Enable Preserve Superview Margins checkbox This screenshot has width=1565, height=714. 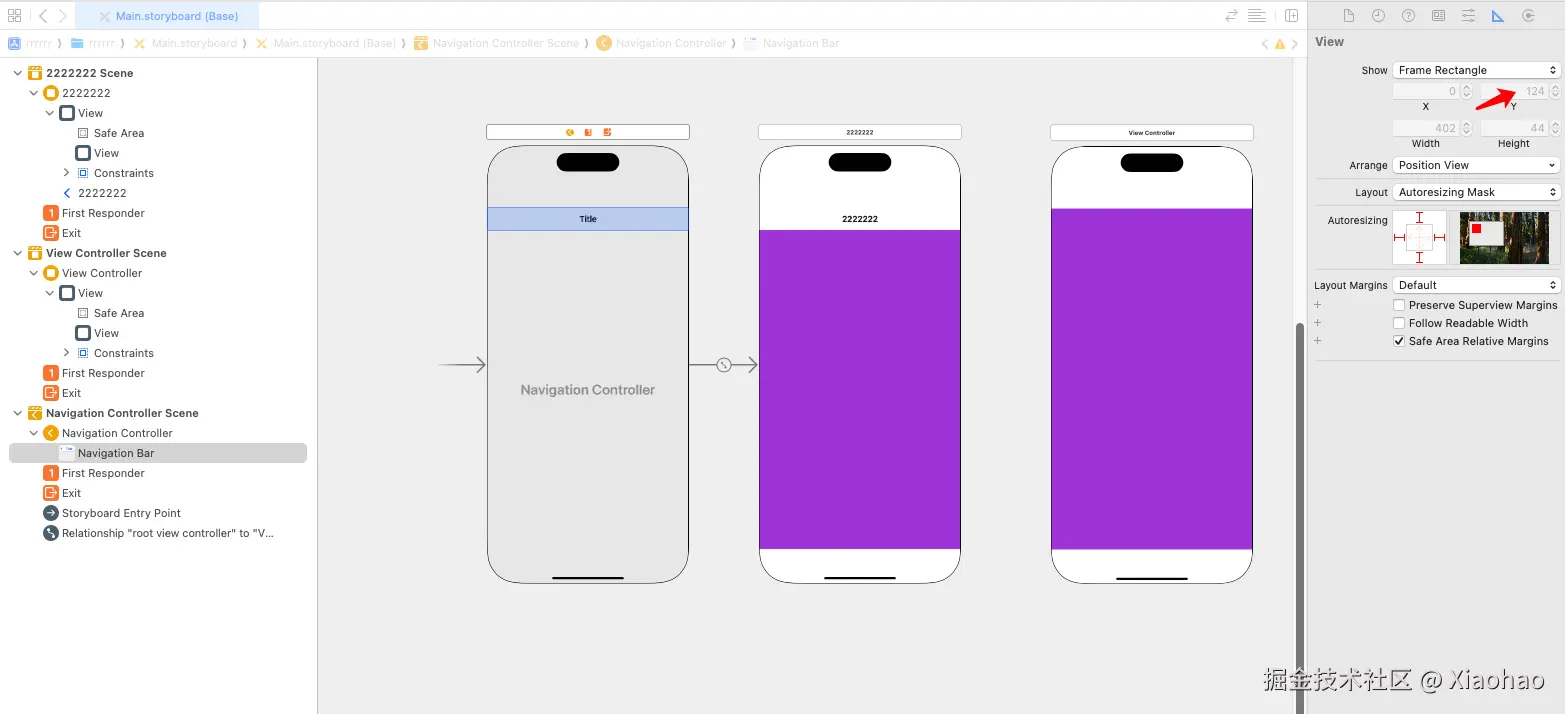pos(1399,305)
